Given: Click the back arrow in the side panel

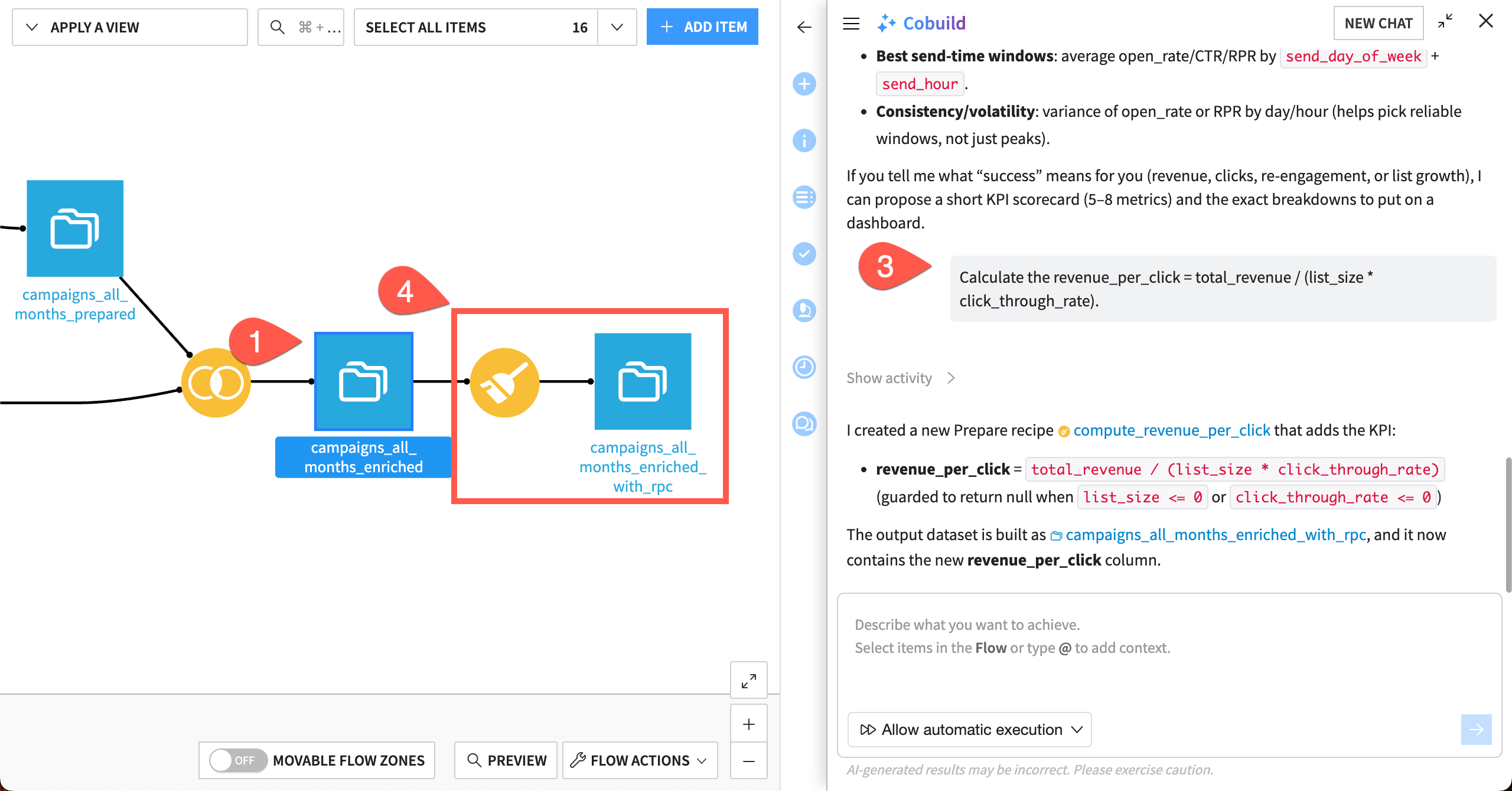Looking at the screenshot, I should click(804, 27).
